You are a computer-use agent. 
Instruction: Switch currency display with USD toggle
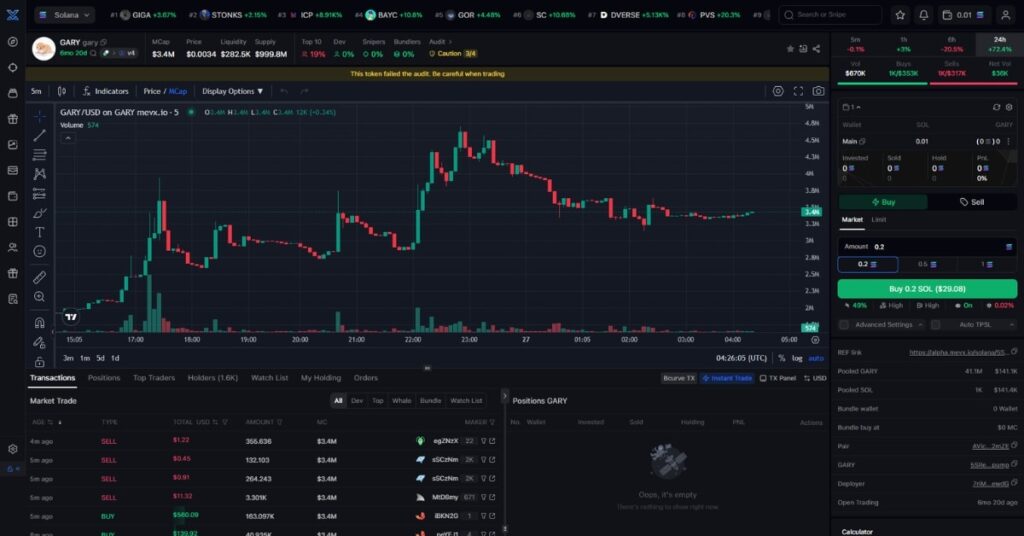point(815,378)
